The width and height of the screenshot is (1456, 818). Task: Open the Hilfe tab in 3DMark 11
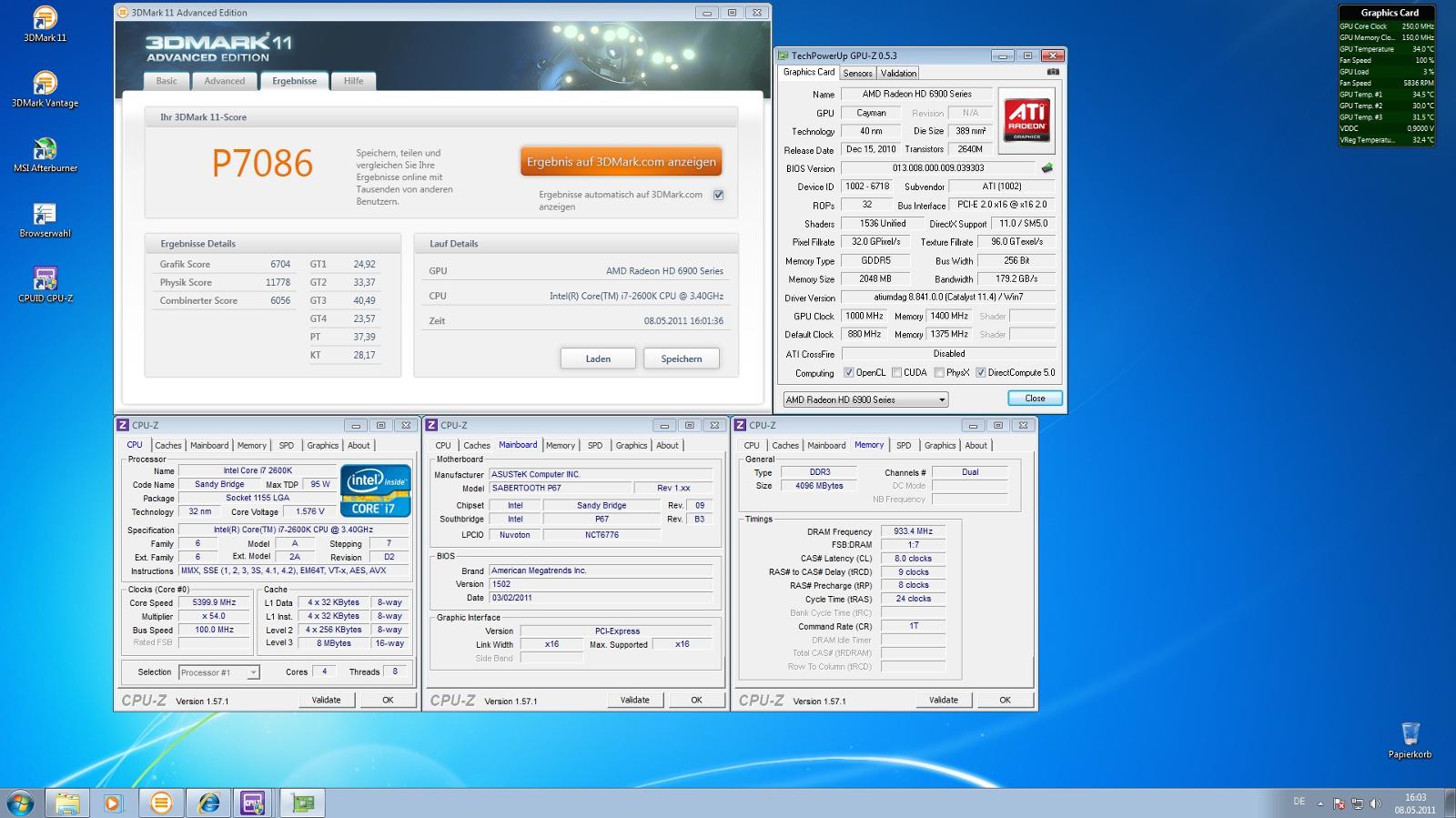tap(353, 81)
